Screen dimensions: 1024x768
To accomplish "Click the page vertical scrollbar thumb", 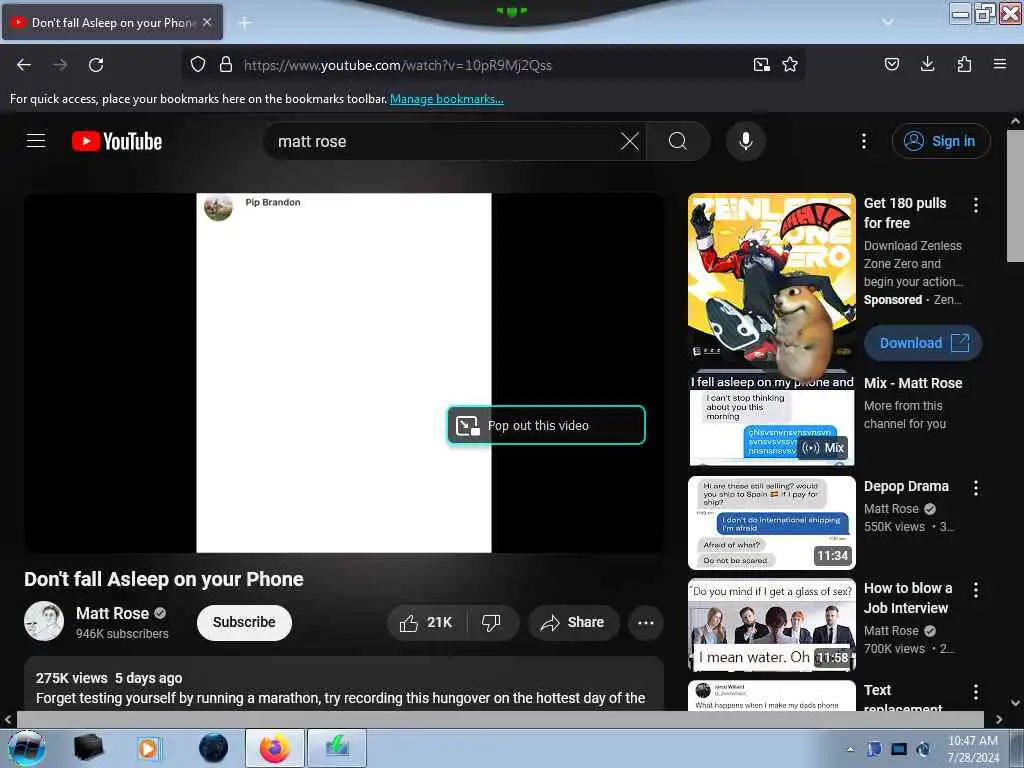I will tap(1014, 196).
